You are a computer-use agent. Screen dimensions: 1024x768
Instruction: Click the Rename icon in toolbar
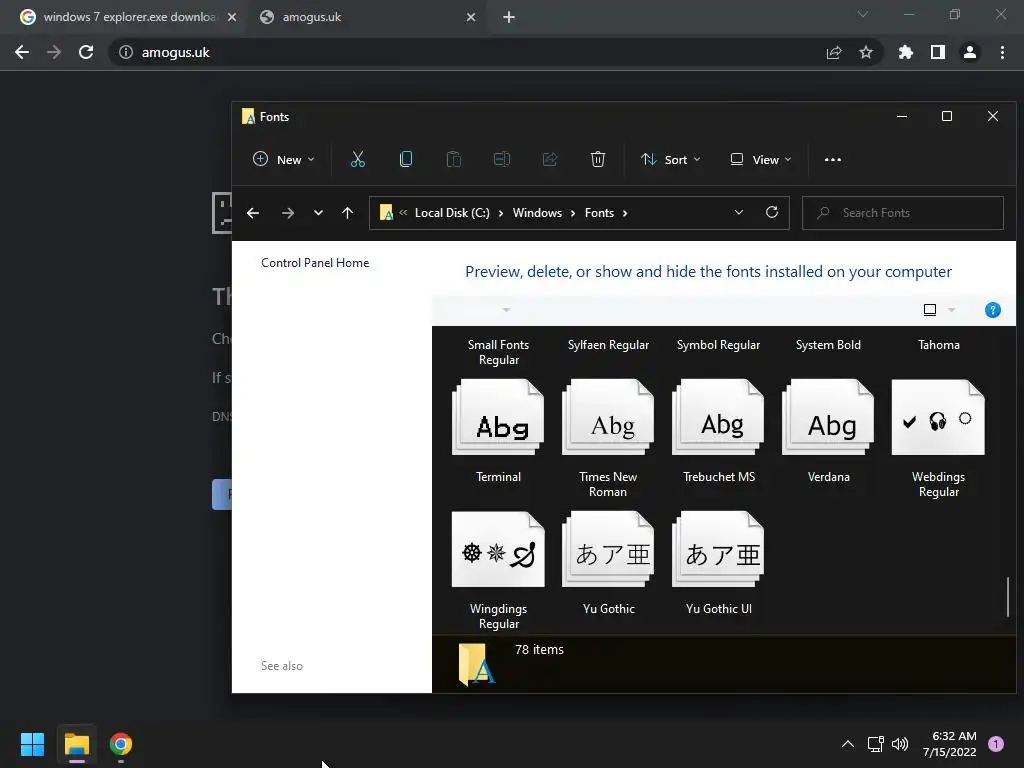(502, 159)
